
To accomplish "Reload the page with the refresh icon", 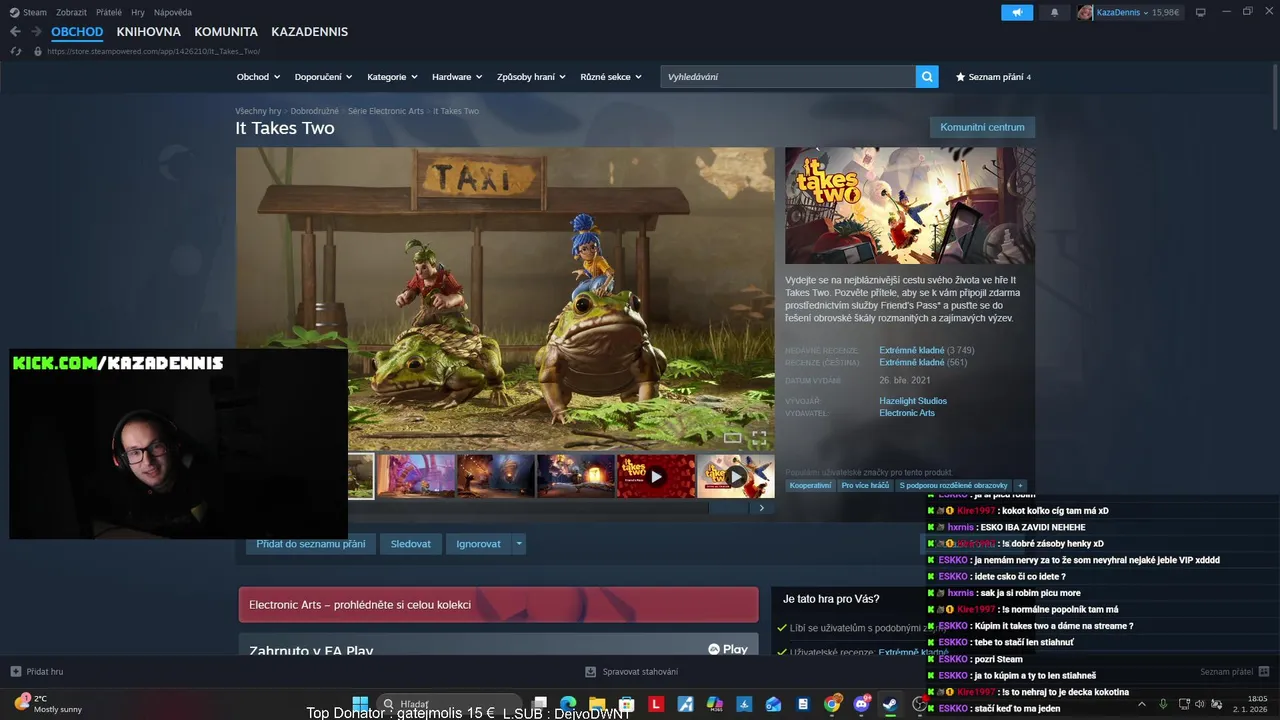I will (16, 51).
